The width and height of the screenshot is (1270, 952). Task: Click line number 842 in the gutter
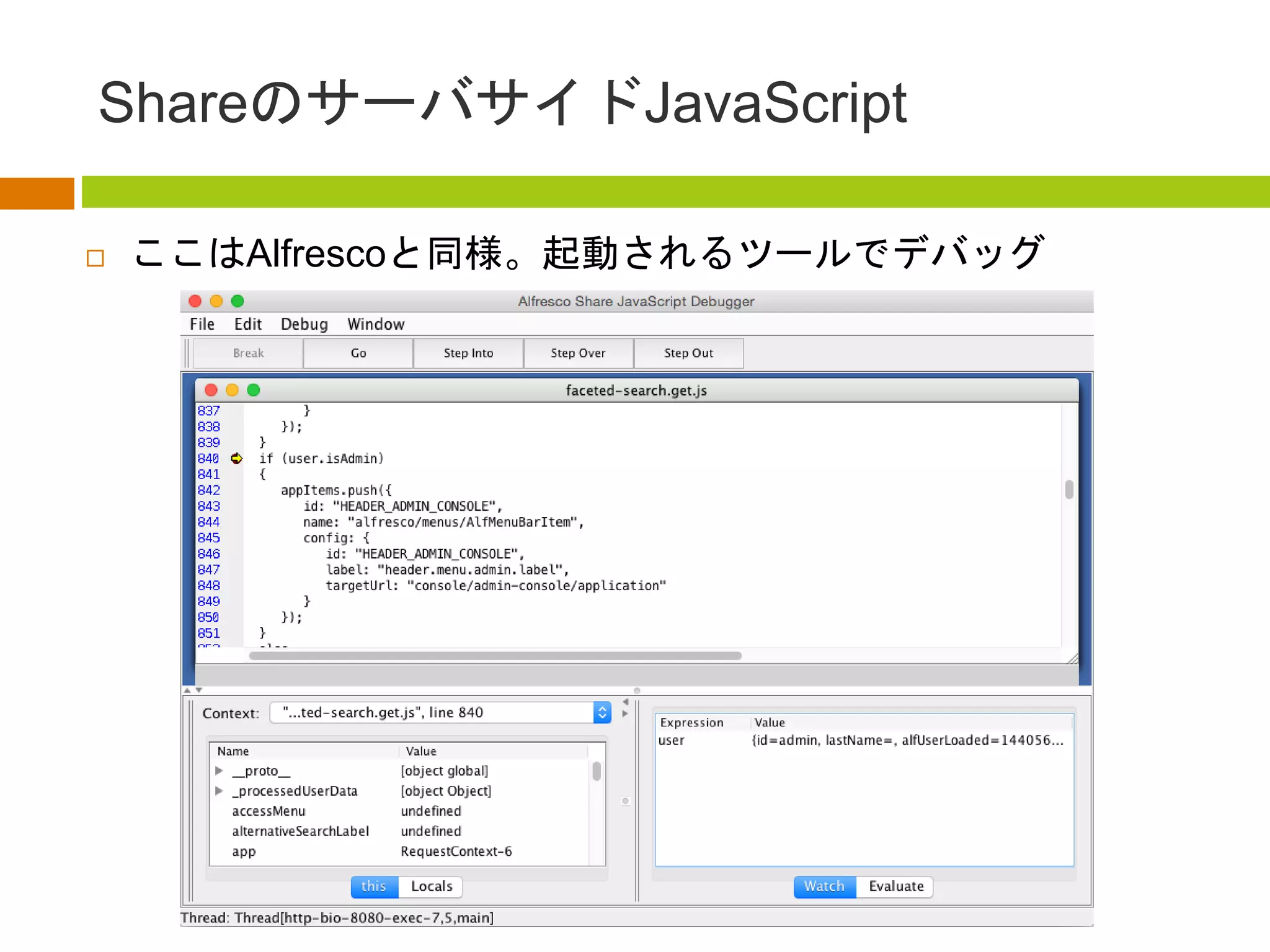pos(209,490)
